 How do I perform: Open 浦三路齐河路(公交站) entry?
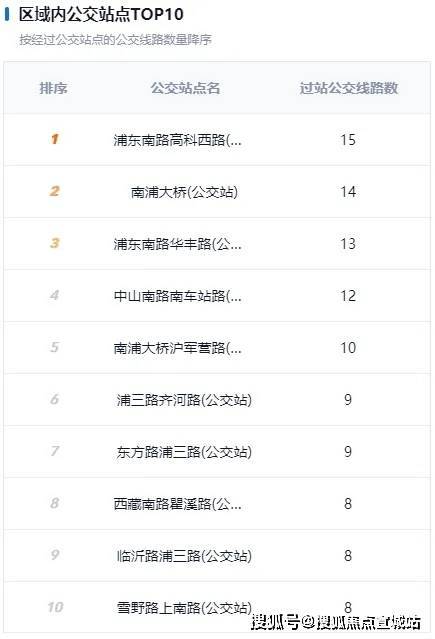pyautogui.click(x=184, y=400)
